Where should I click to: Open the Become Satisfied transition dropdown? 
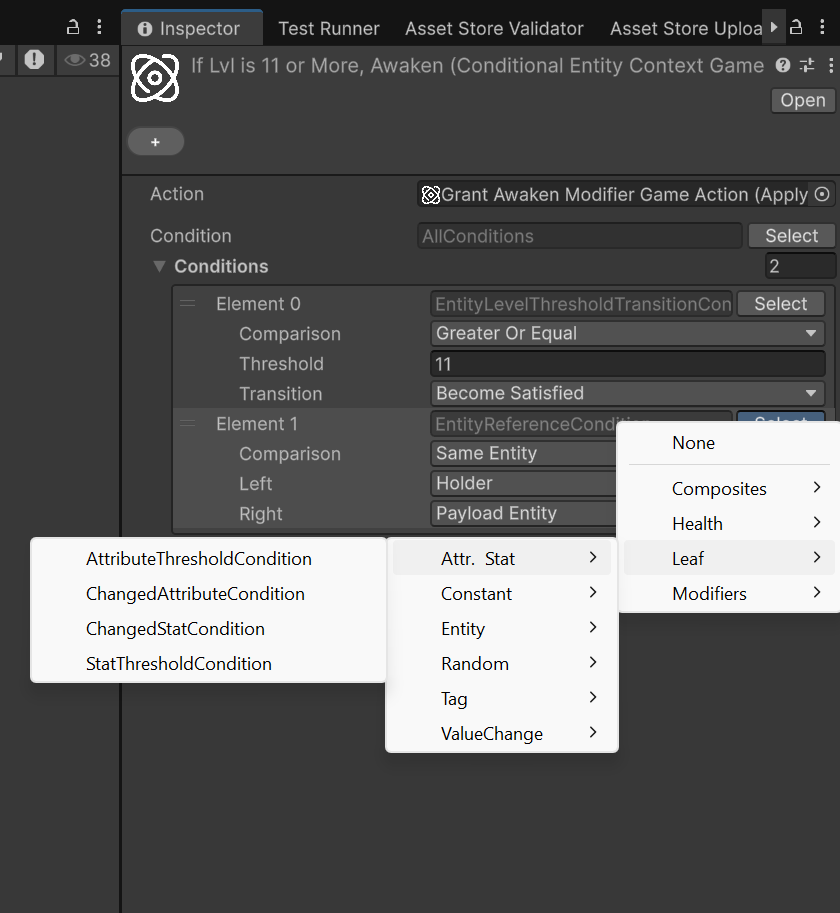[628, 394]
